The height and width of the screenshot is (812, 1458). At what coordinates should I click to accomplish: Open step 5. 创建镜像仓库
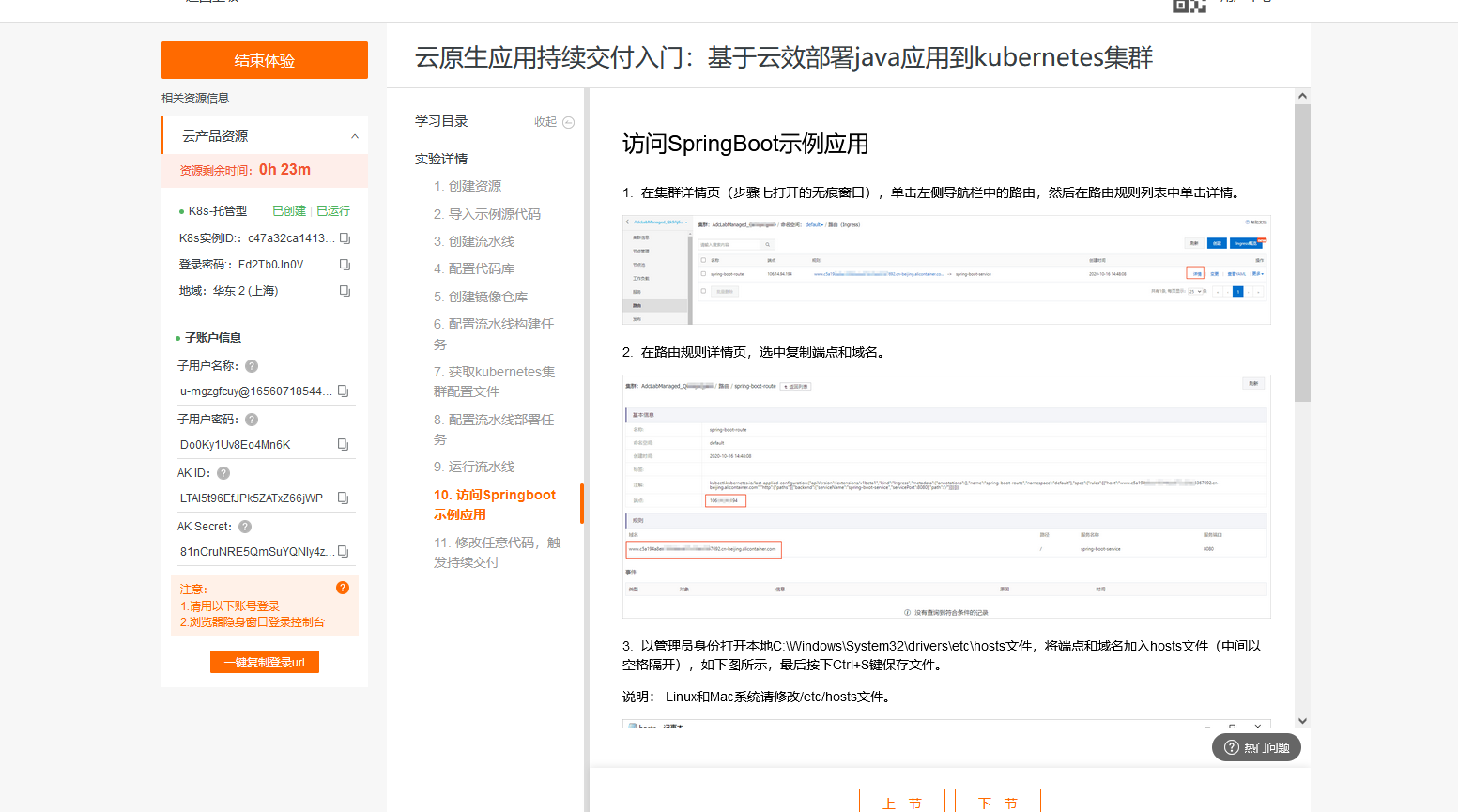point(481,297)
